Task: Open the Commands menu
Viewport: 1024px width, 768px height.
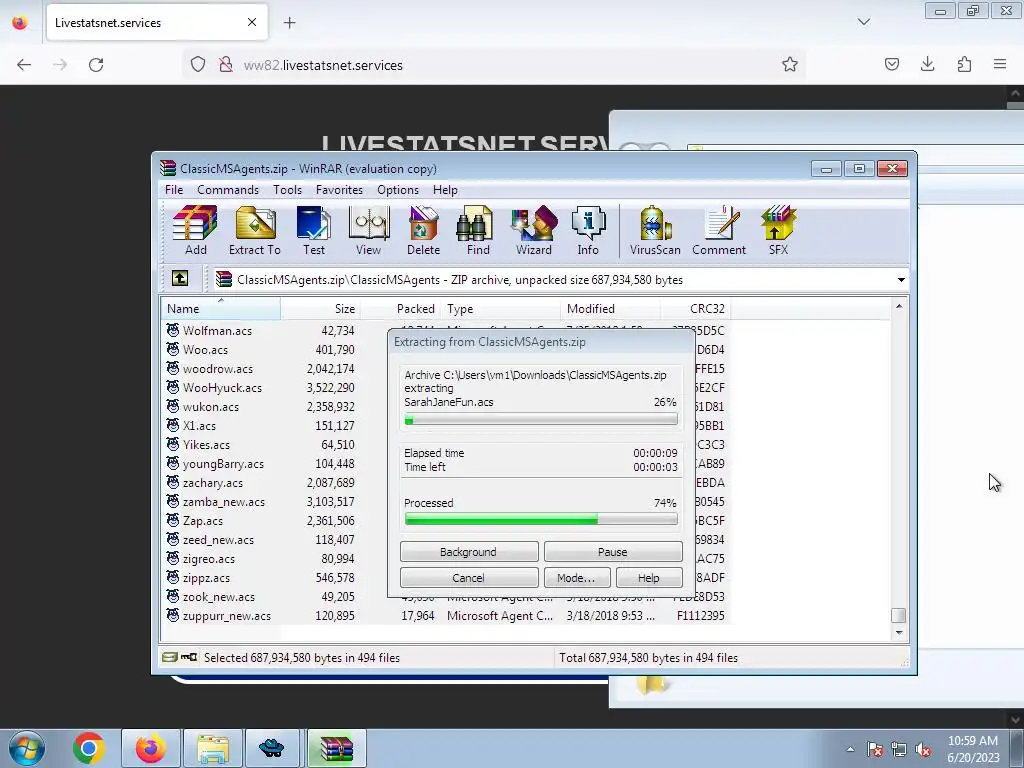Action: tap(228, 190)
